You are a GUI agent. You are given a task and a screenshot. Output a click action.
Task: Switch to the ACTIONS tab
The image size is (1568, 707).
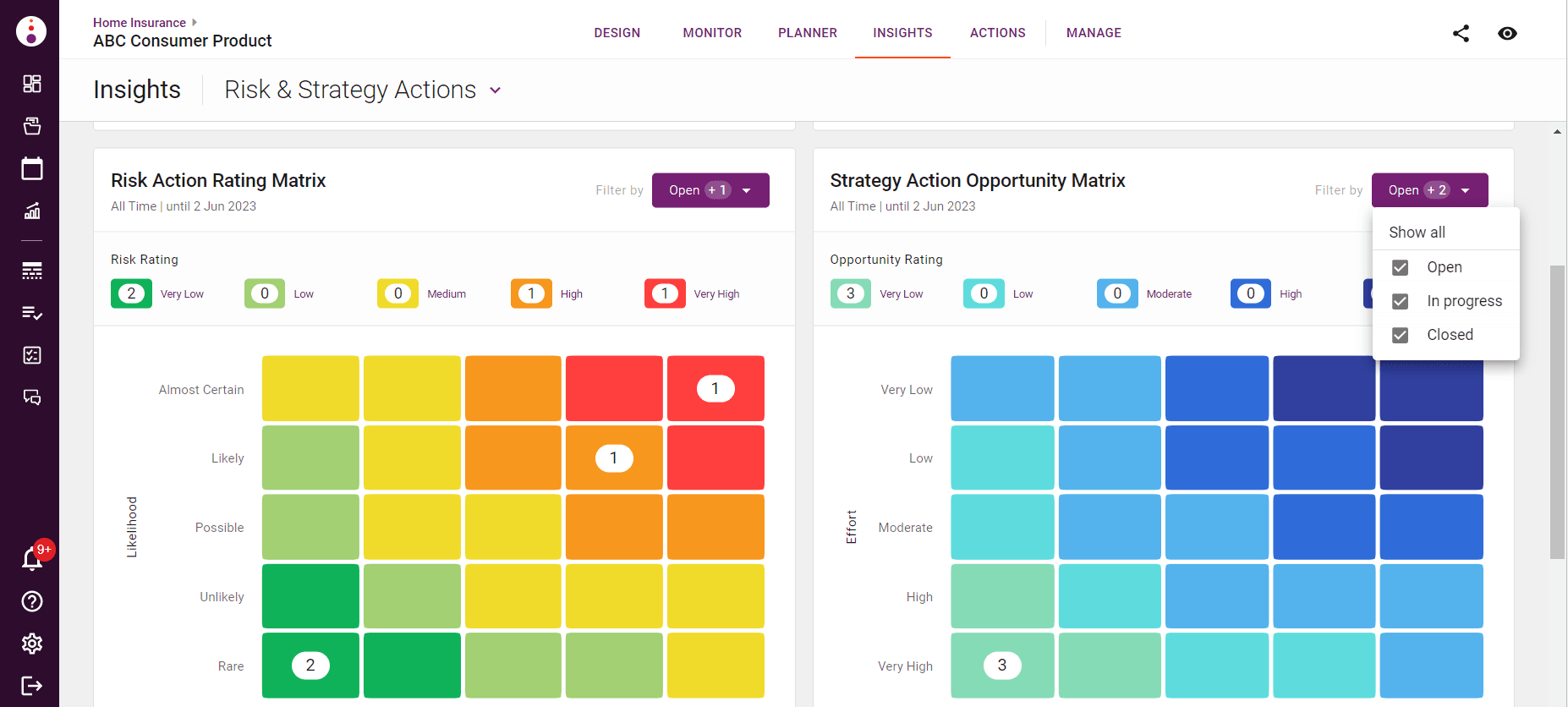pyautogui.click(x=997, y=33)
